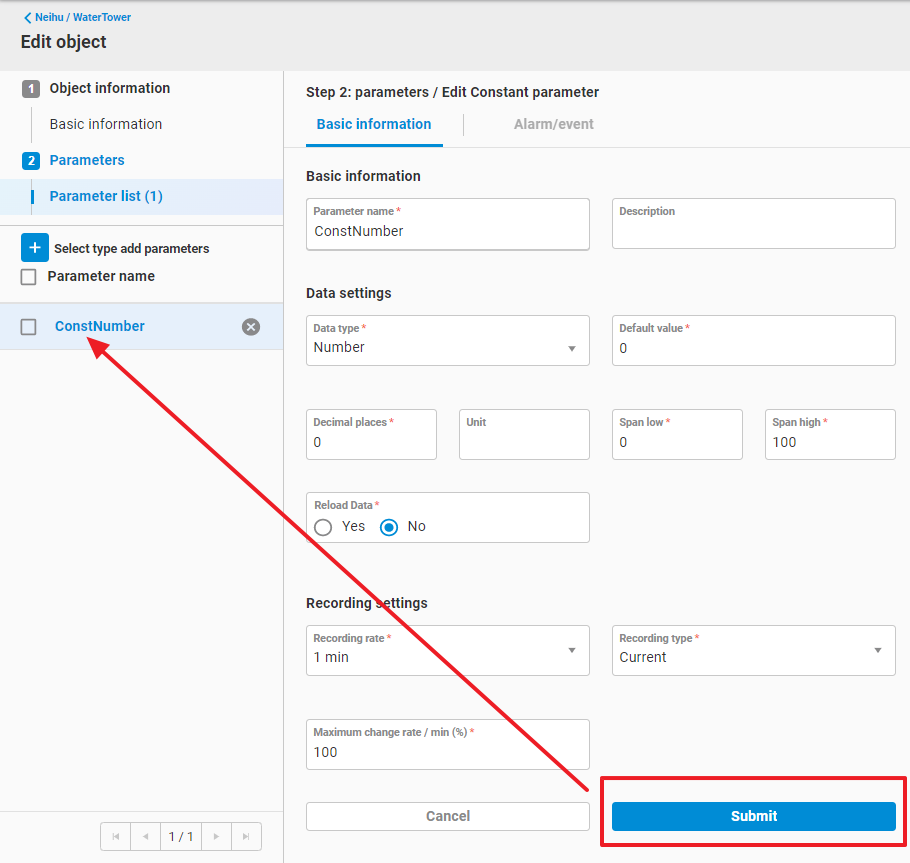Open Basic information under Object information

click(x=106, y=124)
